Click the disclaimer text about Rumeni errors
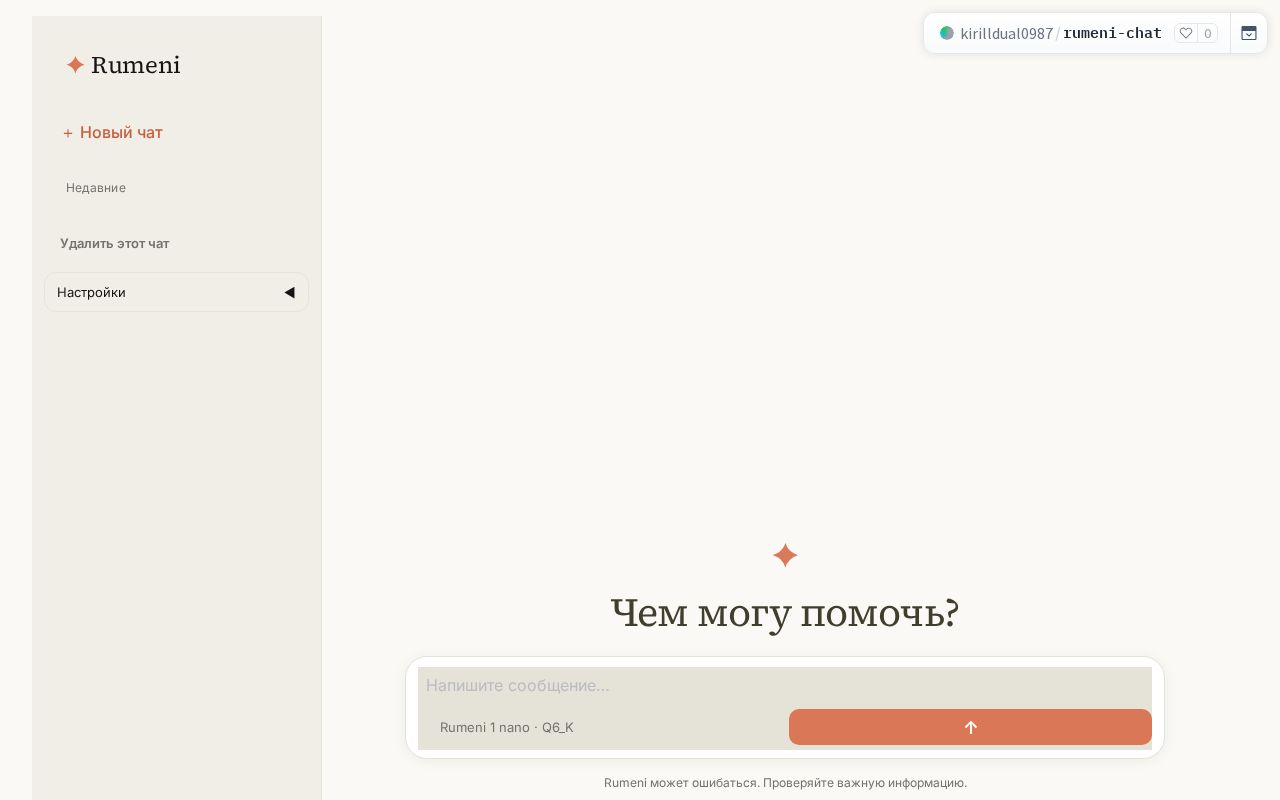 [785, 783]
